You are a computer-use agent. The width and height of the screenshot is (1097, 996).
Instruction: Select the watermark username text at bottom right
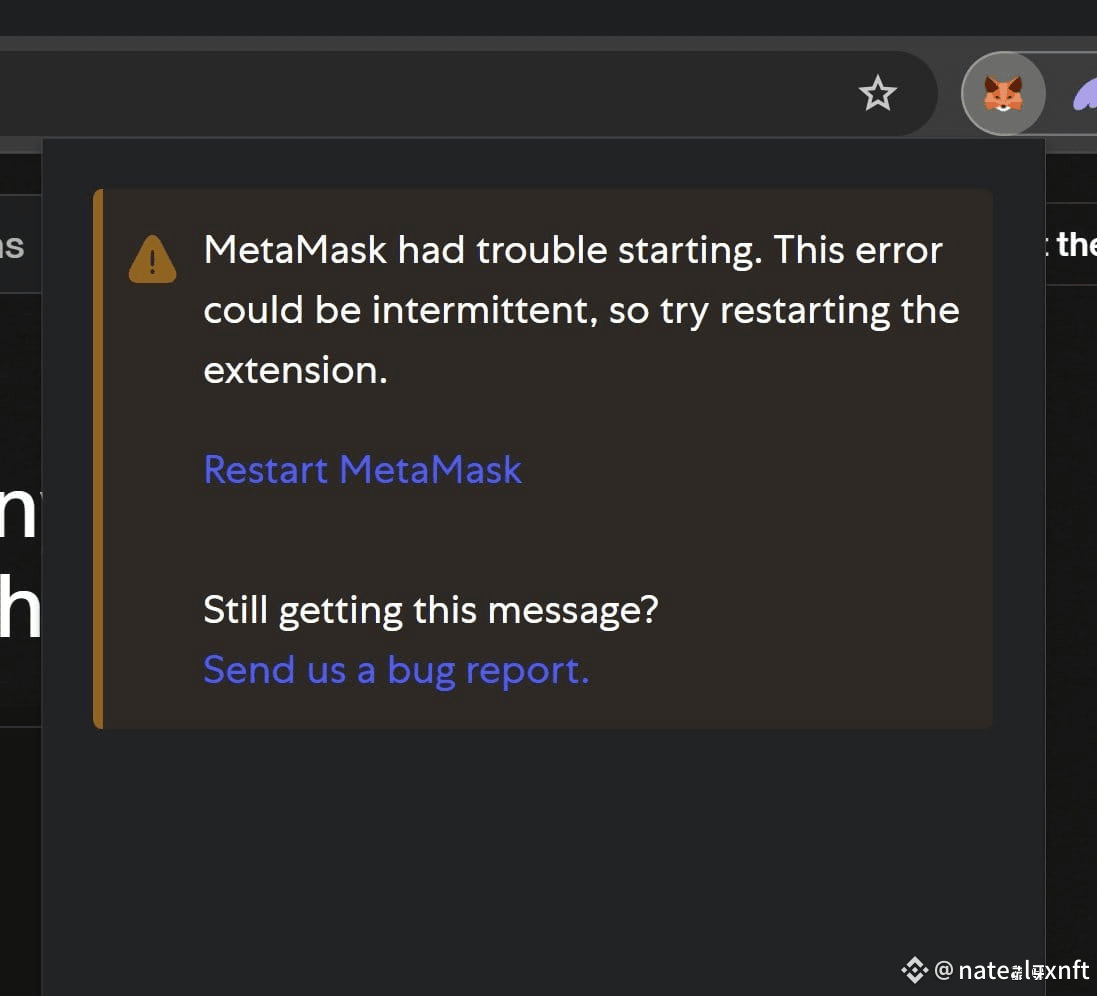[x=1012, y=970]
